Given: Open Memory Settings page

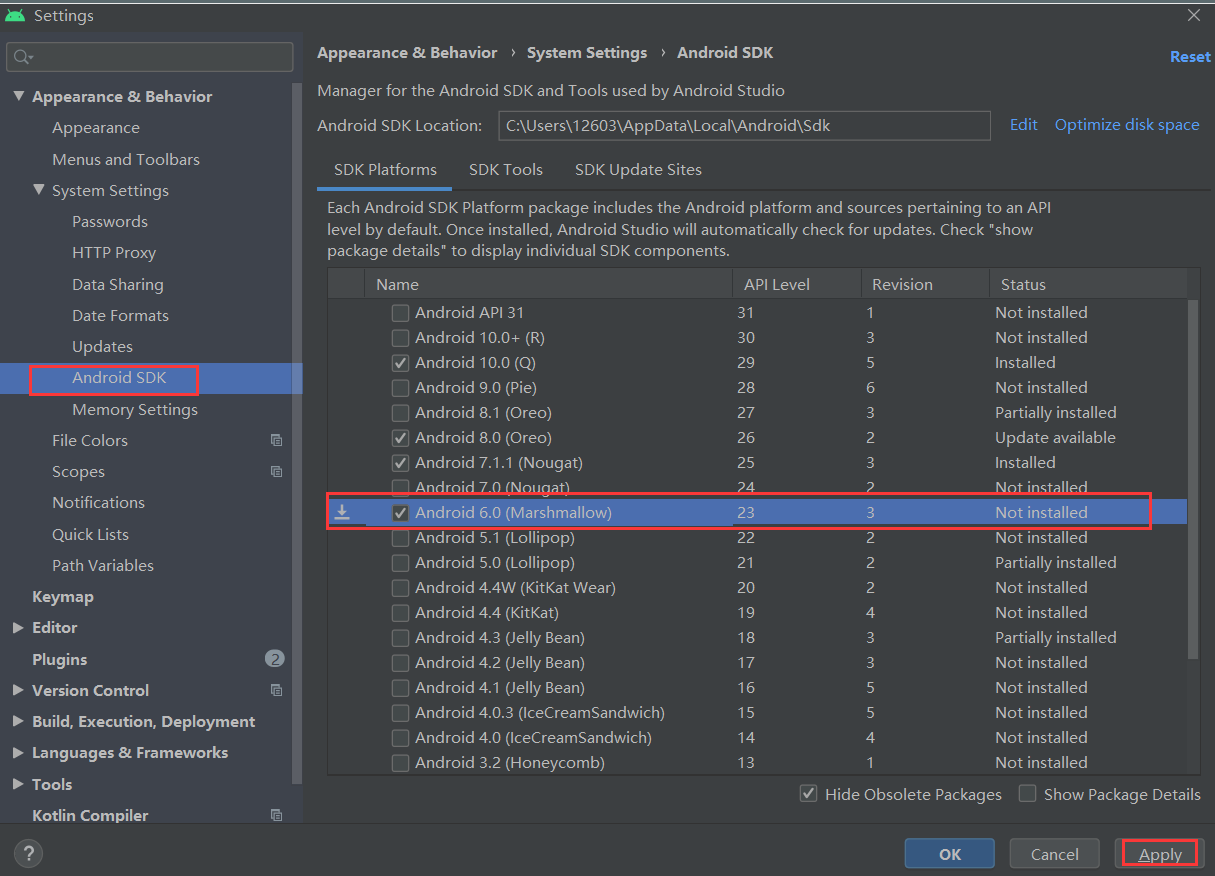Looking at the screenshot, I should 135,409.
